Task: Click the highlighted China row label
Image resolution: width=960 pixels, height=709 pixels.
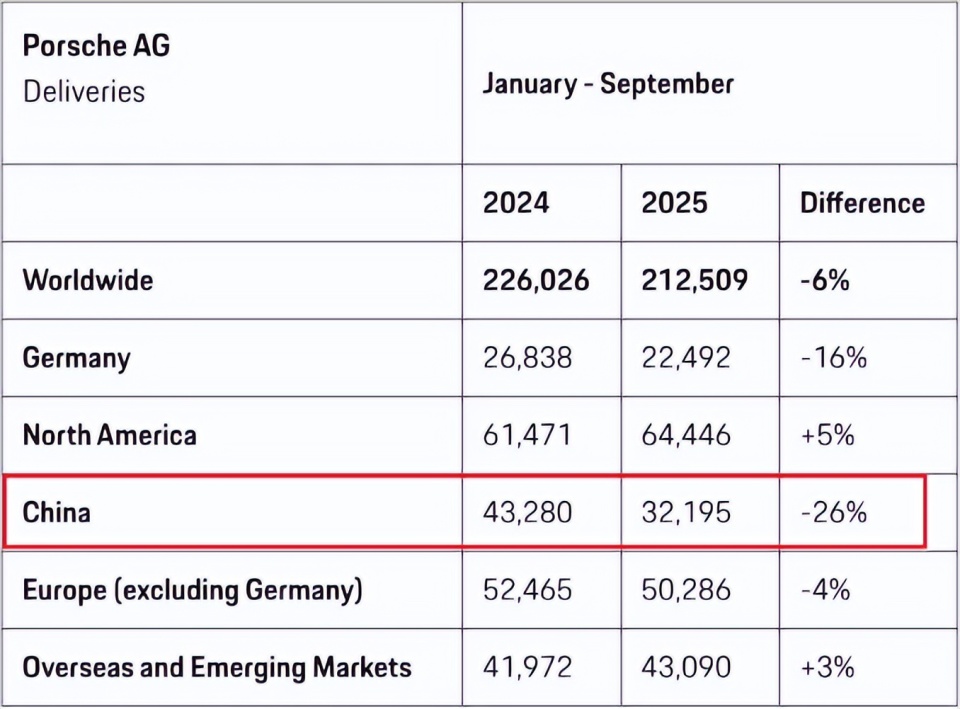Action: [x=57, y=512]
